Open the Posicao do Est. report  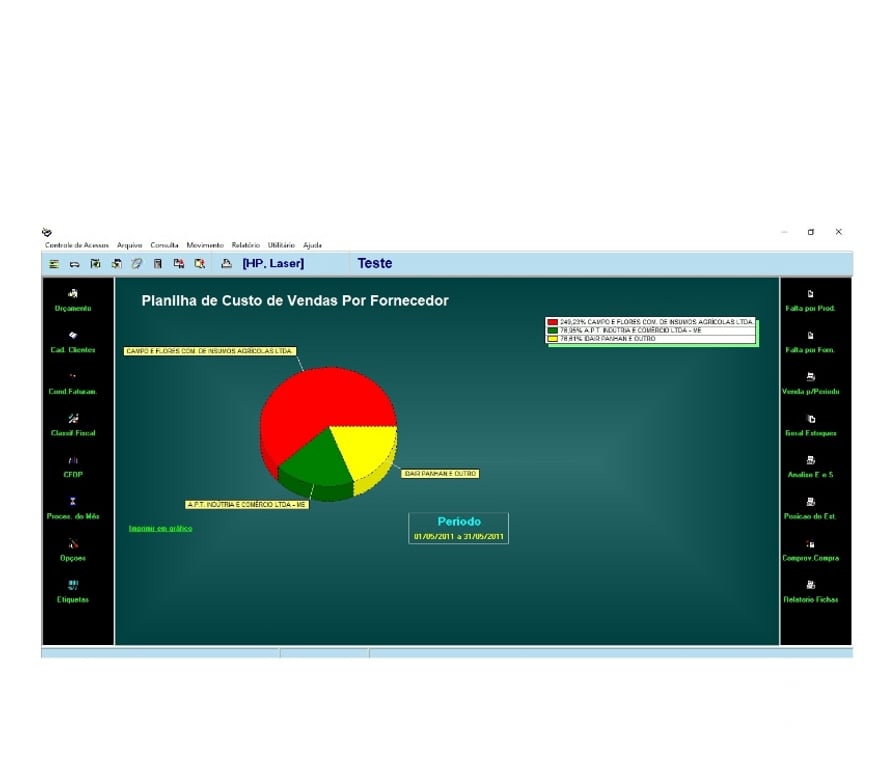810,502
